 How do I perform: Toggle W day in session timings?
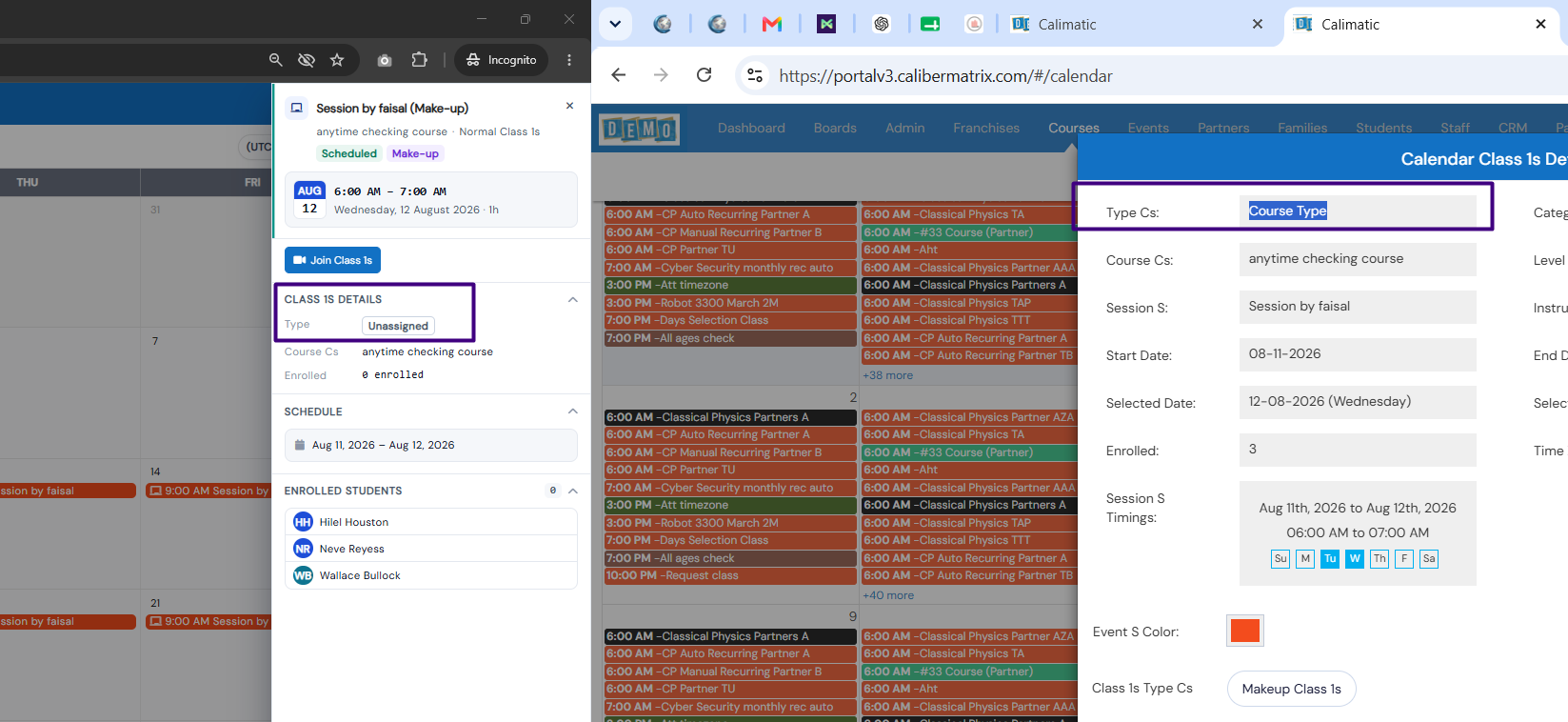[x=1355, y=559]
